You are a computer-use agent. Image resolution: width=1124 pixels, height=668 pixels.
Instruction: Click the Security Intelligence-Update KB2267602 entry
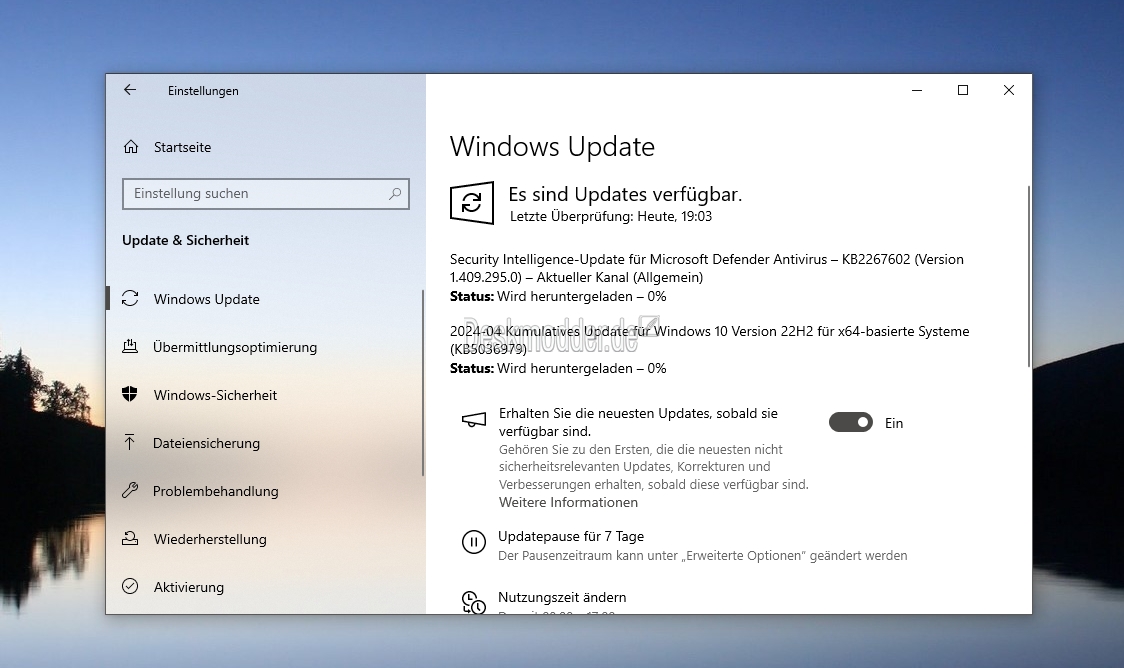pos(707,268)
